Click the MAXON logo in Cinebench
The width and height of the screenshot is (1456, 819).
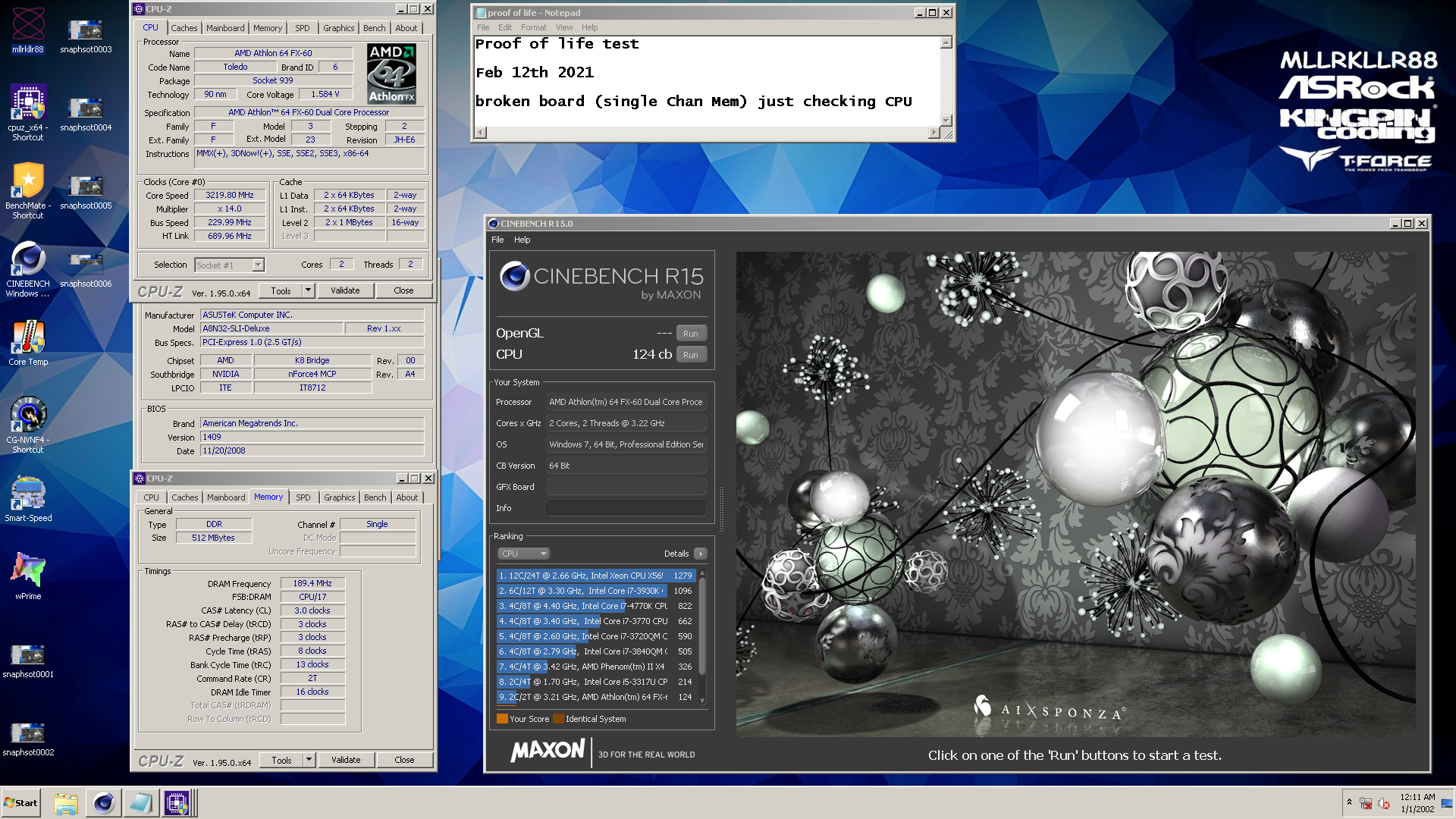tap(548, 751)
